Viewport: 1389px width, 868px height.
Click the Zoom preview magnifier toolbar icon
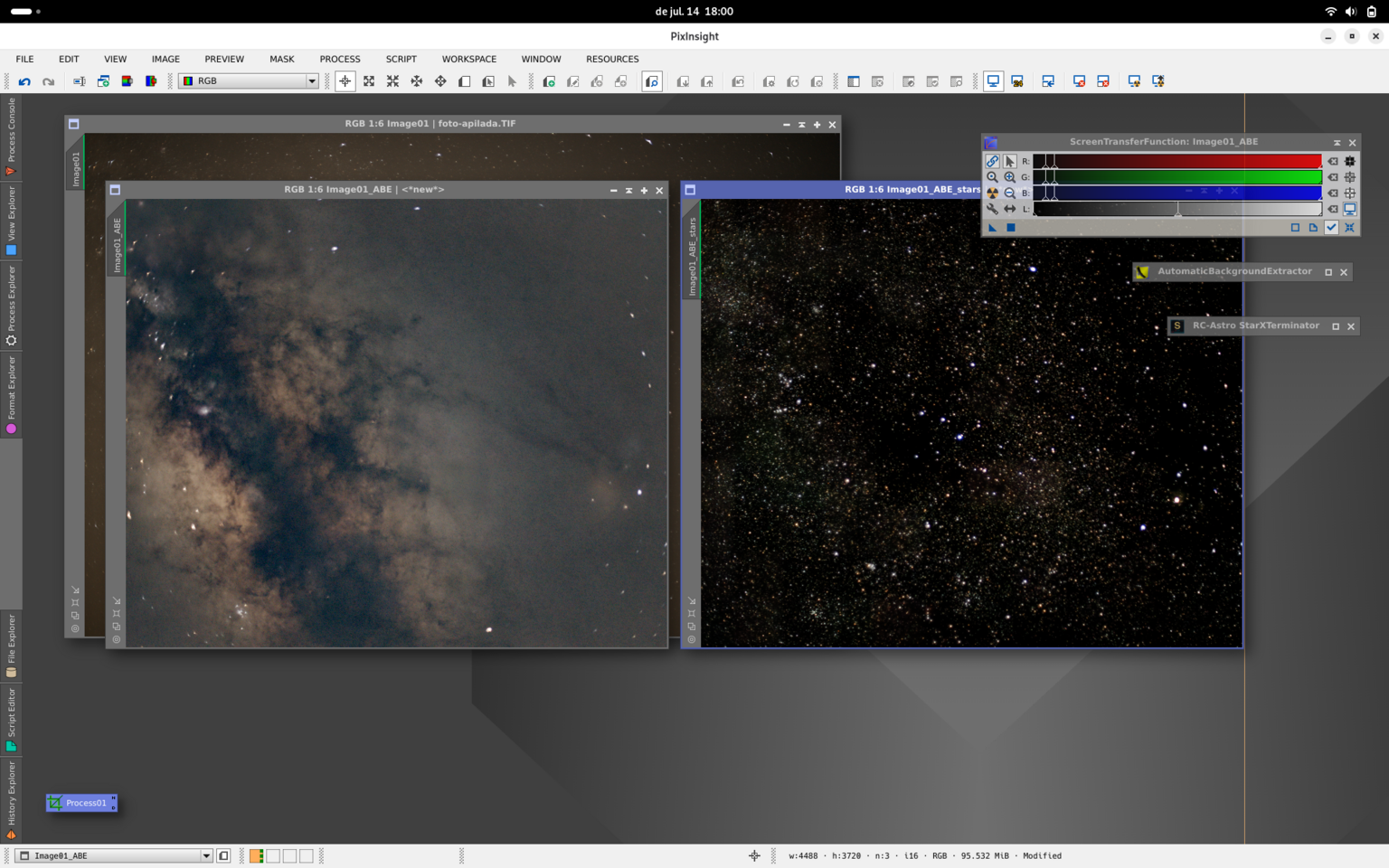coord(652,81)
